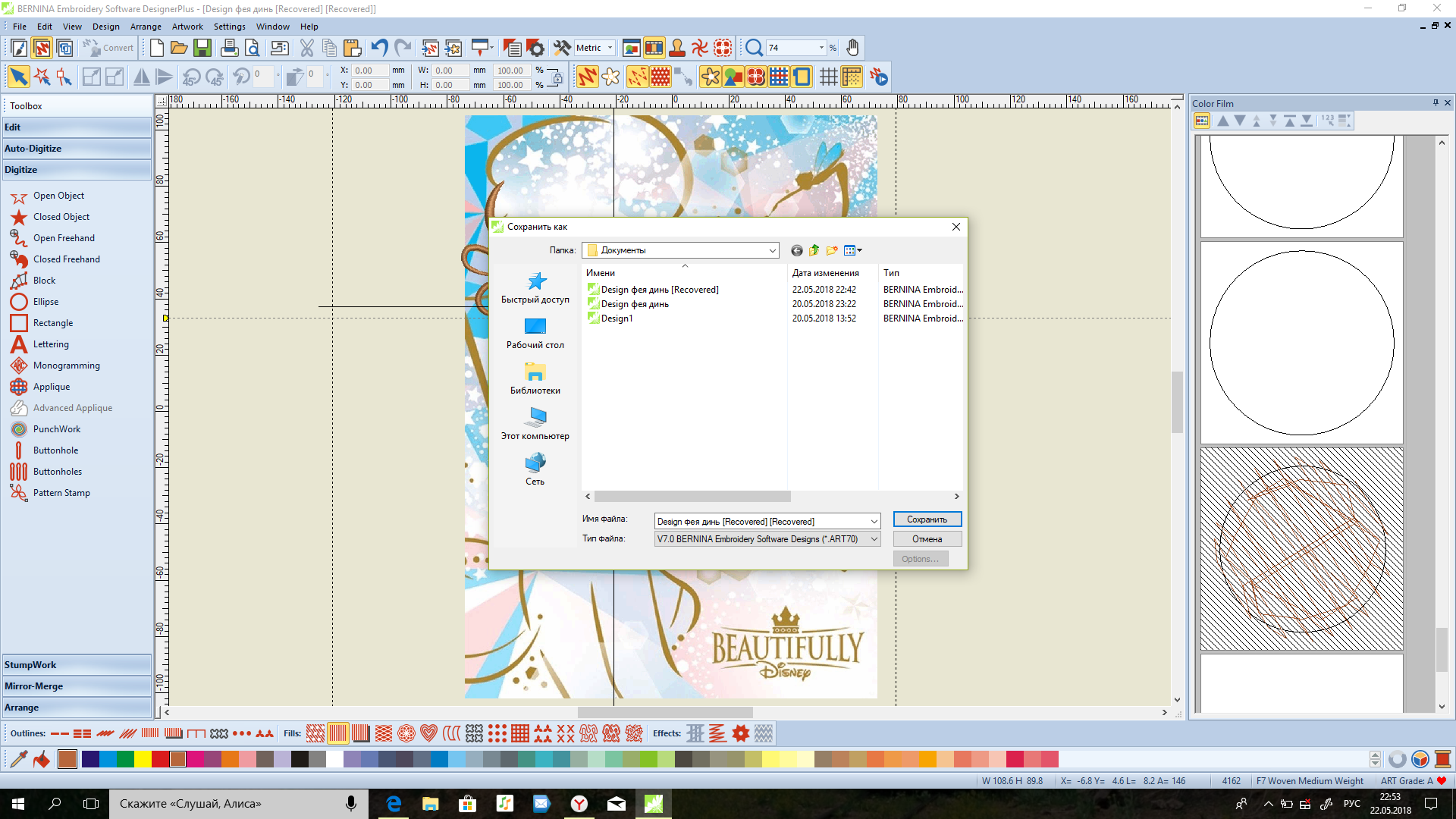This screenshot has height=819, width=1456.
Task: Open the Settings menu
Action: click(x=229, y=27)
